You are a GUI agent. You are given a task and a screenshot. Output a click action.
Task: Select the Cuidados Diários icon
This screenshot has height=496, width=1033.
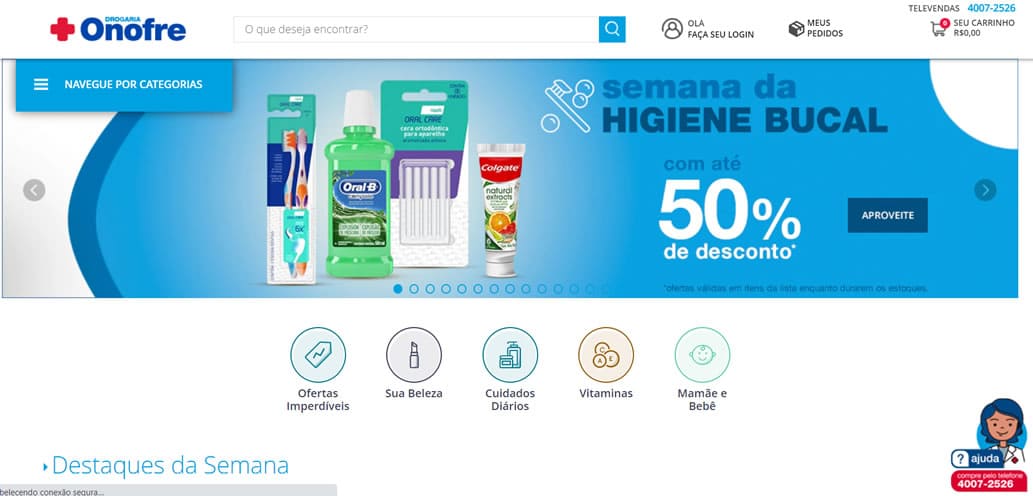510,355
